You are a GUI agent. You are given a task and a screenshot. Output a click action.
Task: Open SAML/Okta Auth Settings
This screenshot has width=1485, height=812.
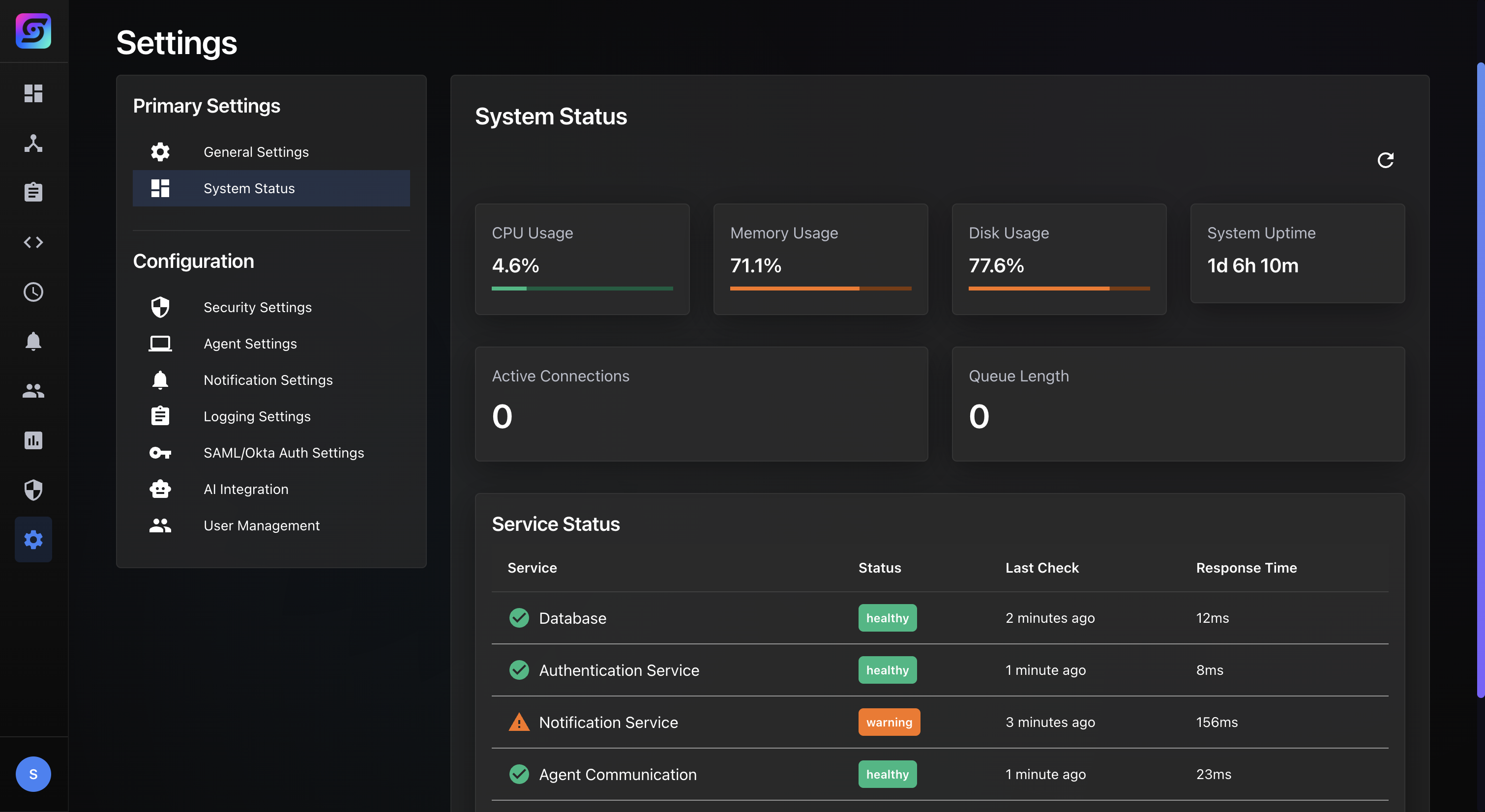point(284,453)
